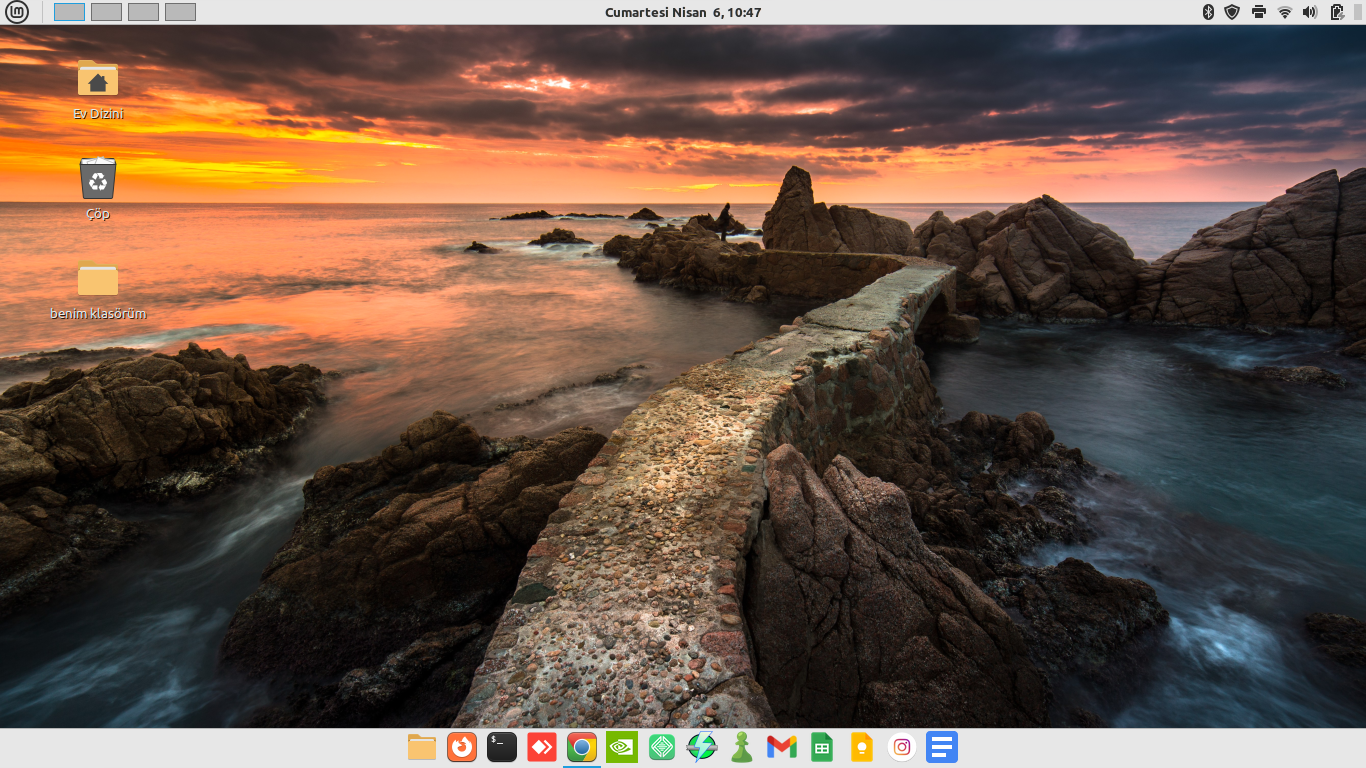Open the Wi-Fi network menu
This screenshot has width=1366, height=768.
click(x=1285, y=12)
